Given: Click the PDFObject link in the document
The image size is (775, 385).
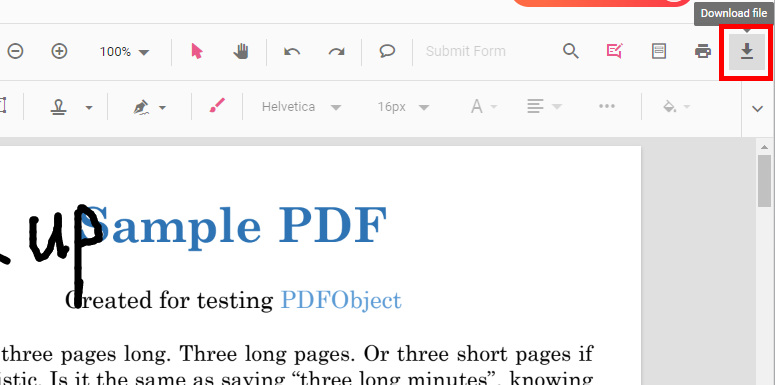Looking at the screenshot, I should tap(341, 300).
